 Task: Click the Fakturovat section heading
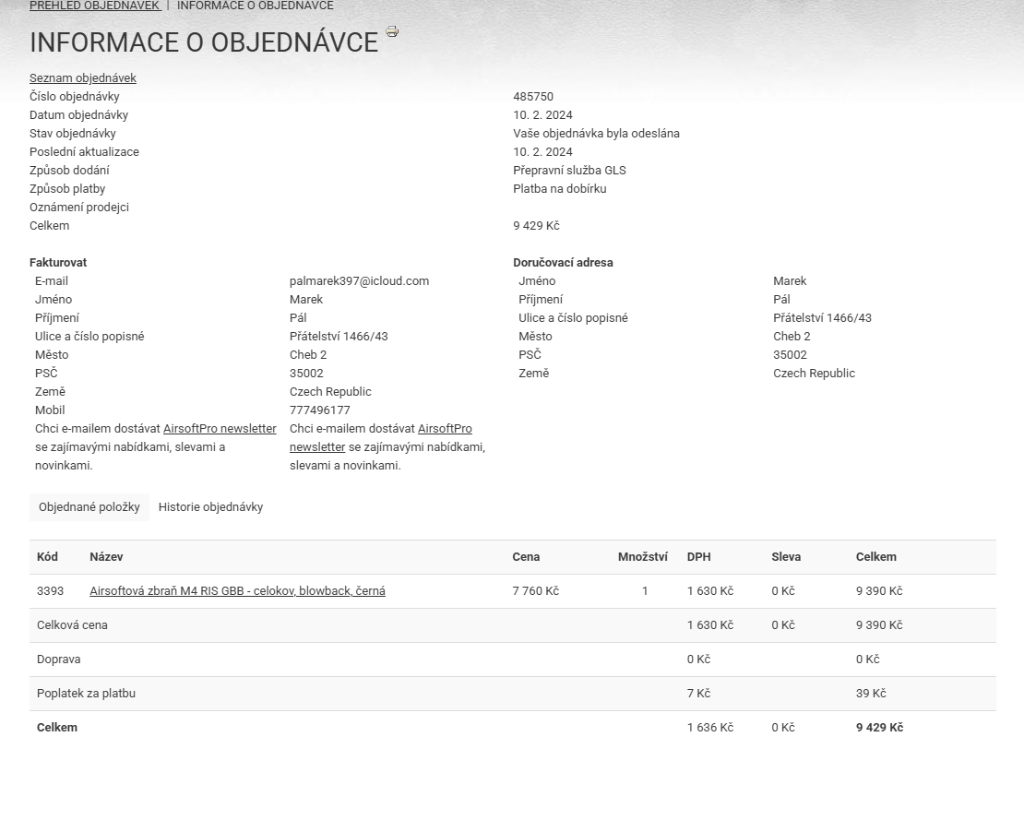tap(58, 262)
